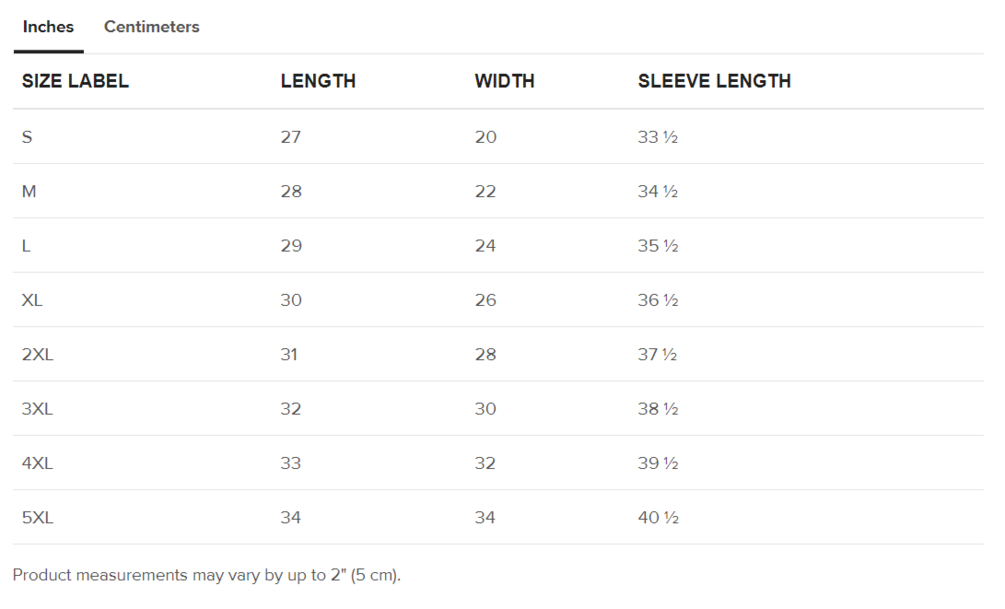Viewport: 1005px width, 609px height.
Task: Select the 4XL size row label
Action: [x=37, y=463]
